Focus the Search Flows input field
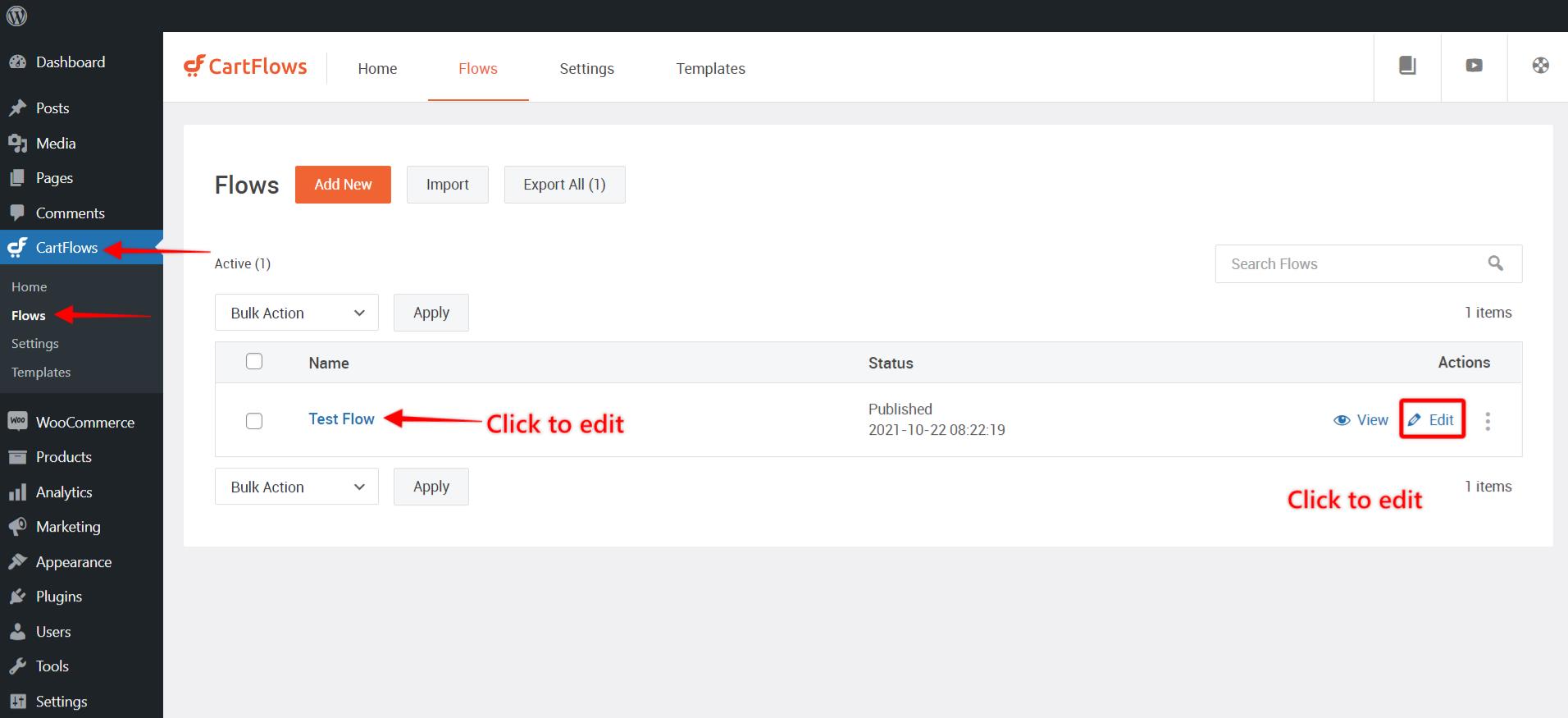 pos(1353,263)
